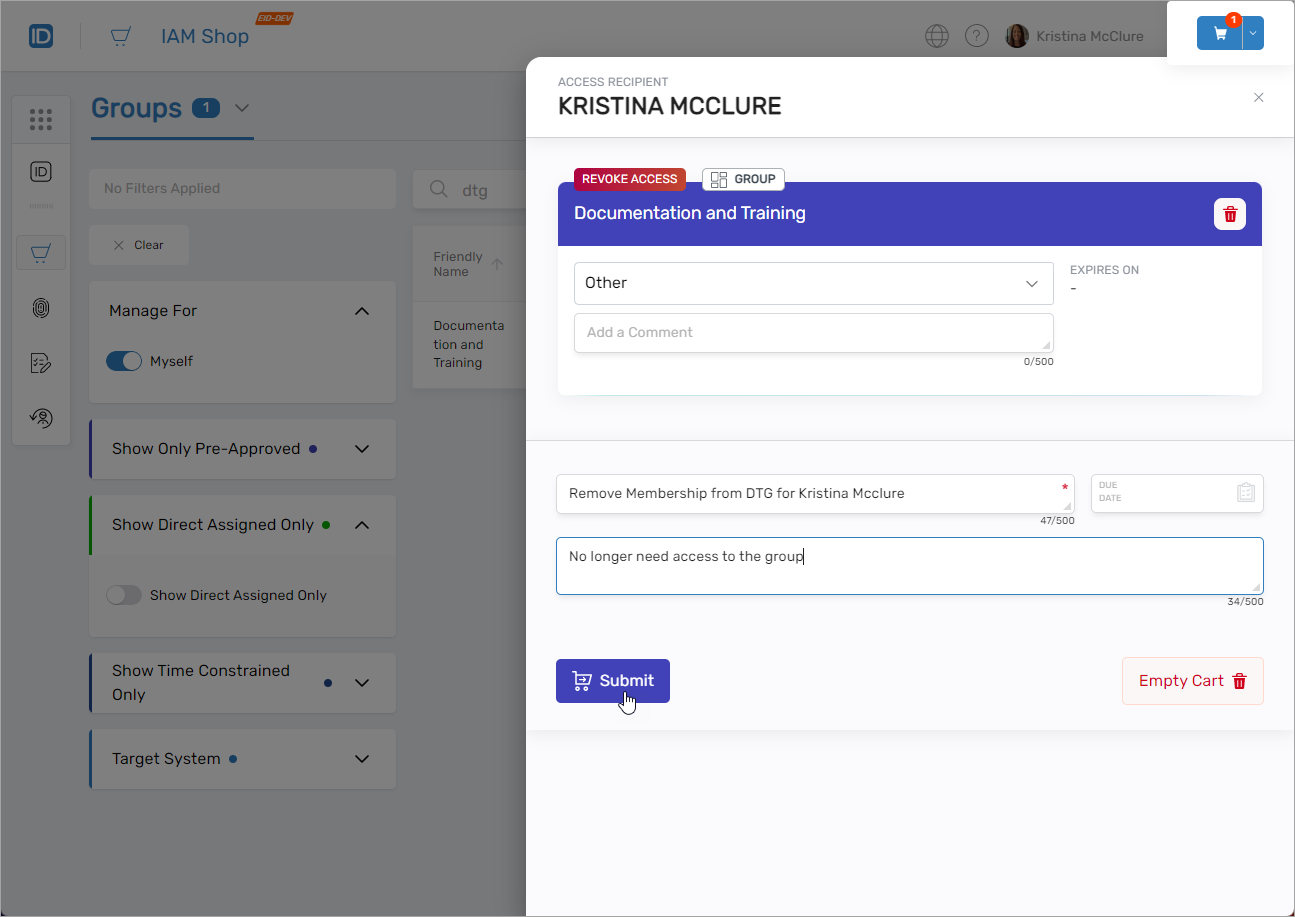The height and width of the screenshot is (917, 1295).
Task: Open the fingerprint icon in sidebar
Action: coord(41,308)
